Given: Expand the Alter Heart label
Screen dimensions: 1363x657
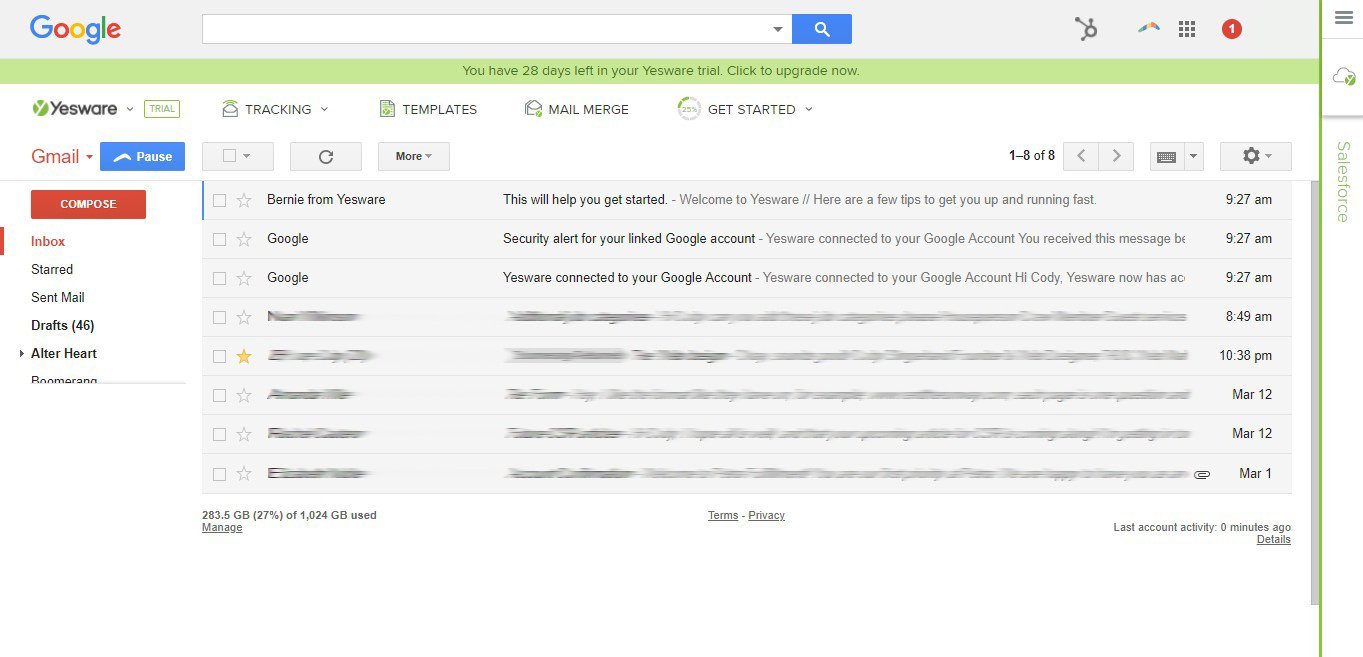Looking at the screenshot, I should 22,354.
